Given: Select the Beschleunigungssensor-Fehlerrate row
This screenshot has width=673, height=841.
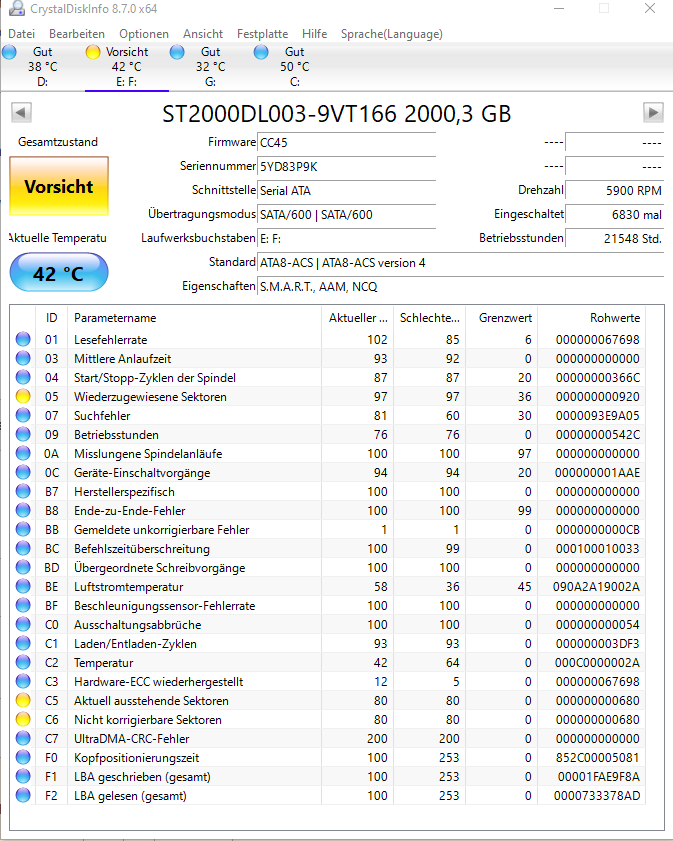Looking at the screenshot, I should [328, 606].
